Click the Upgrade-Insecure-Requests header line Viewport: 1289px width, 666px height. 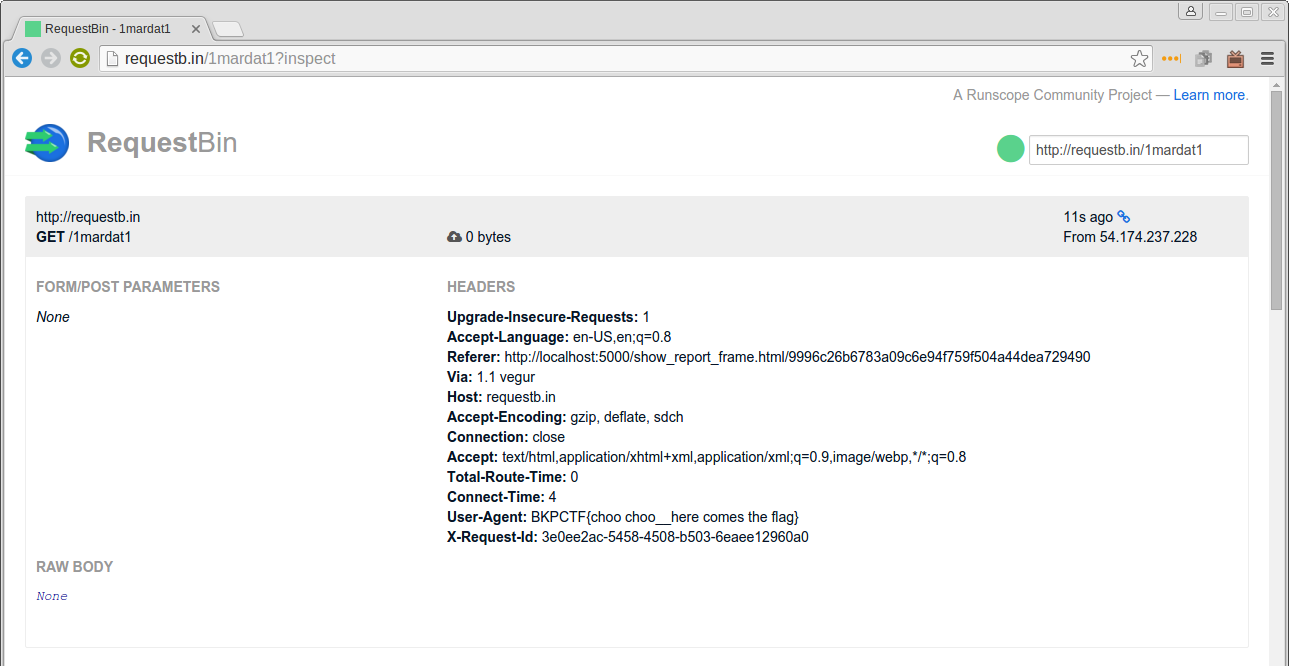548,317
